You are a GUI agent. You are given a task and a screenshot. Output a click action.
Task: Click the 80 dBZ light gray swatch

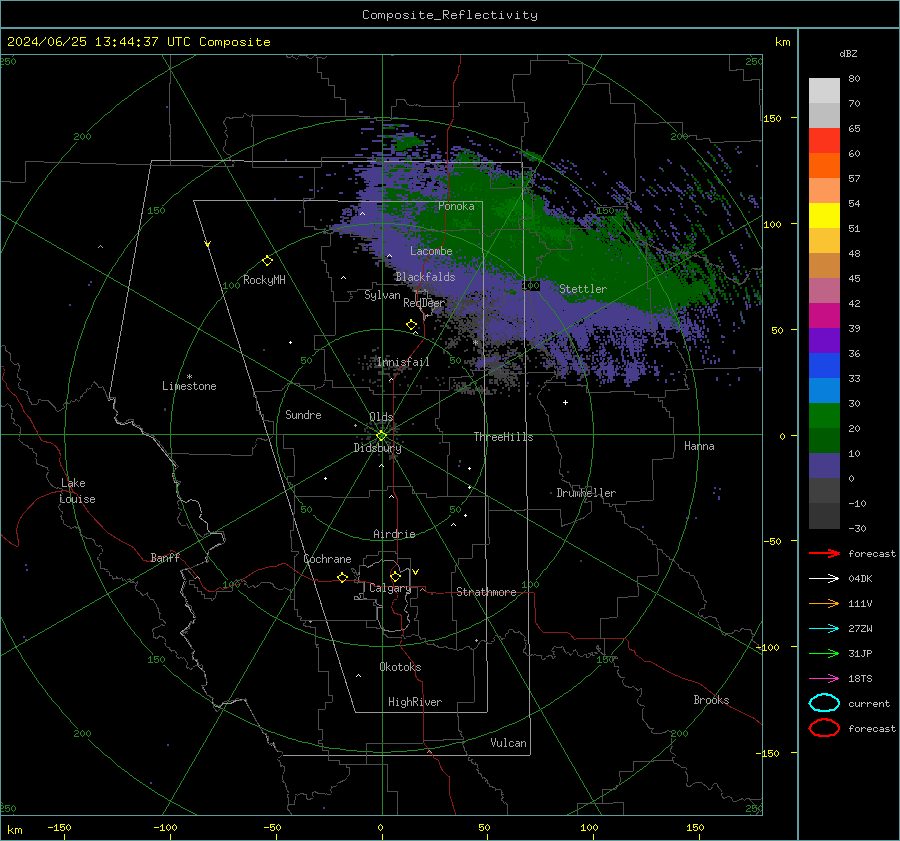click(x=824, y=90)
